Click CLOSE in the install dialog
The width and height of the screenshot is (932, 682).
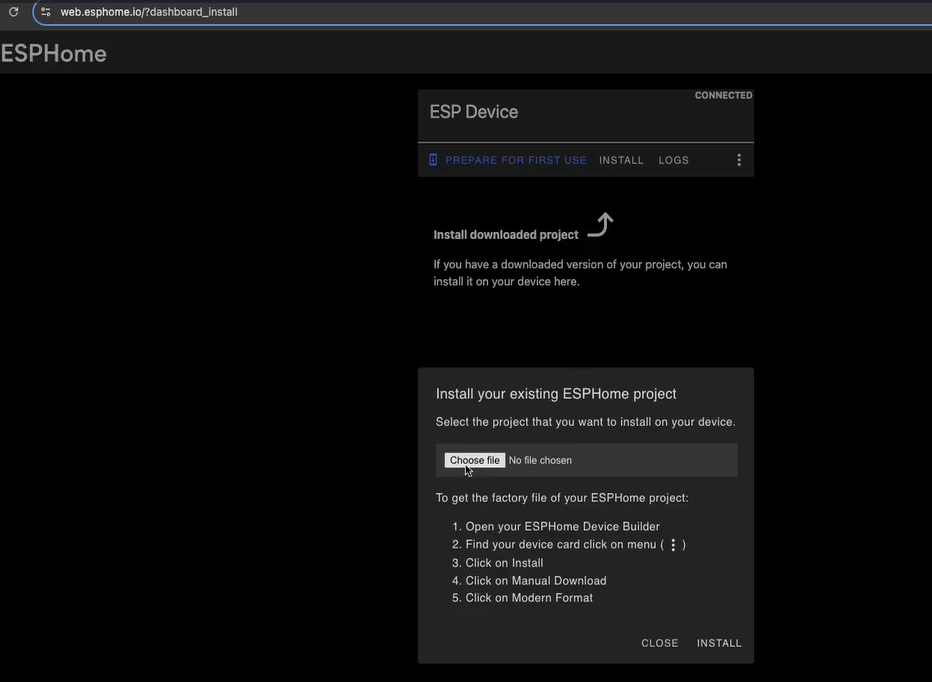coord(659,643)
